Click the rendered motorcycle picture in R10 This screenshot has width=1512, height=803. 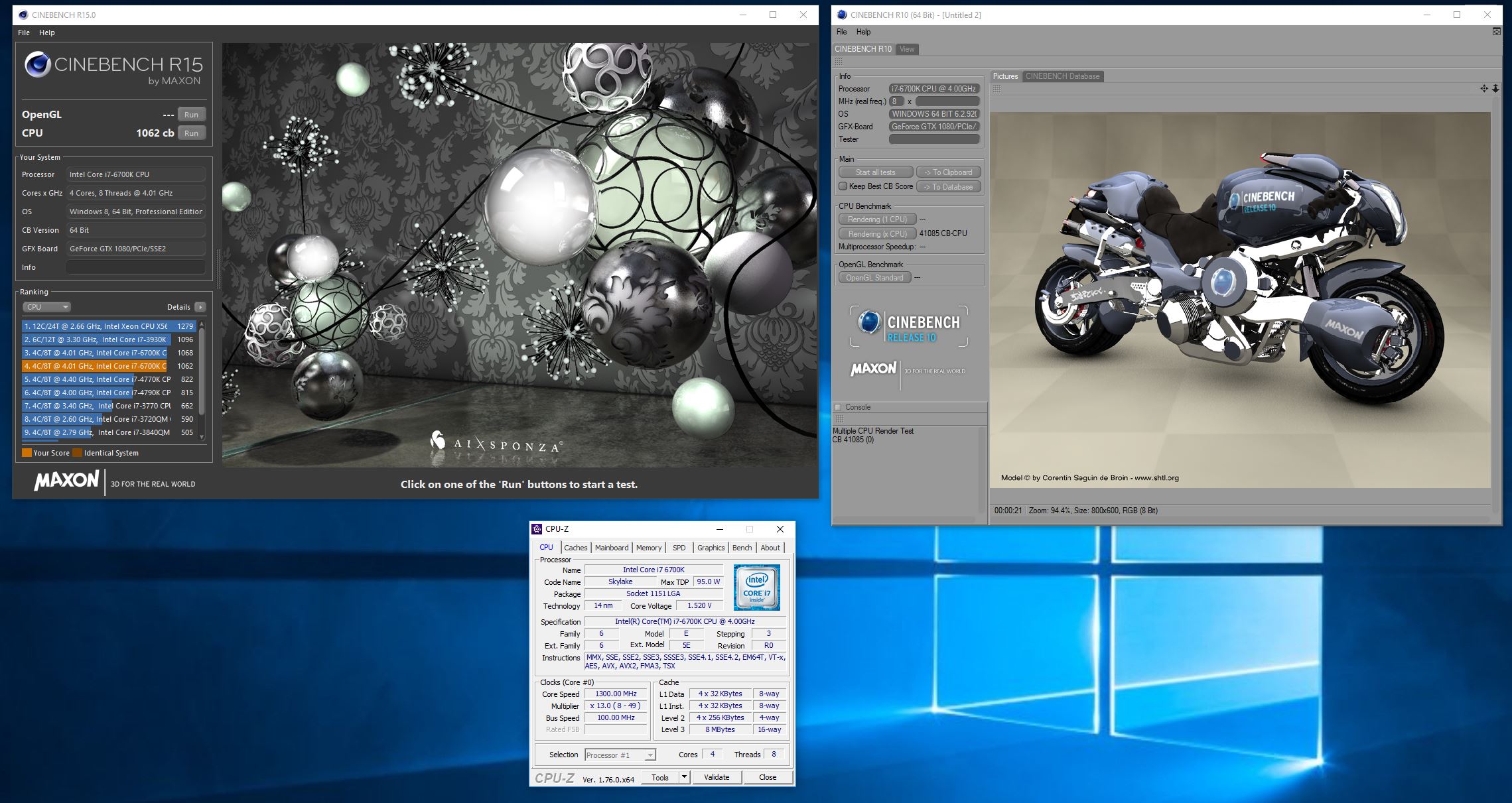pos(1240,300)
